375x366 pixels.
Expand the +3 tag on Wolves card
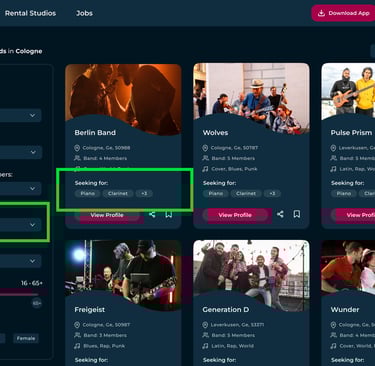coord(272,193)
